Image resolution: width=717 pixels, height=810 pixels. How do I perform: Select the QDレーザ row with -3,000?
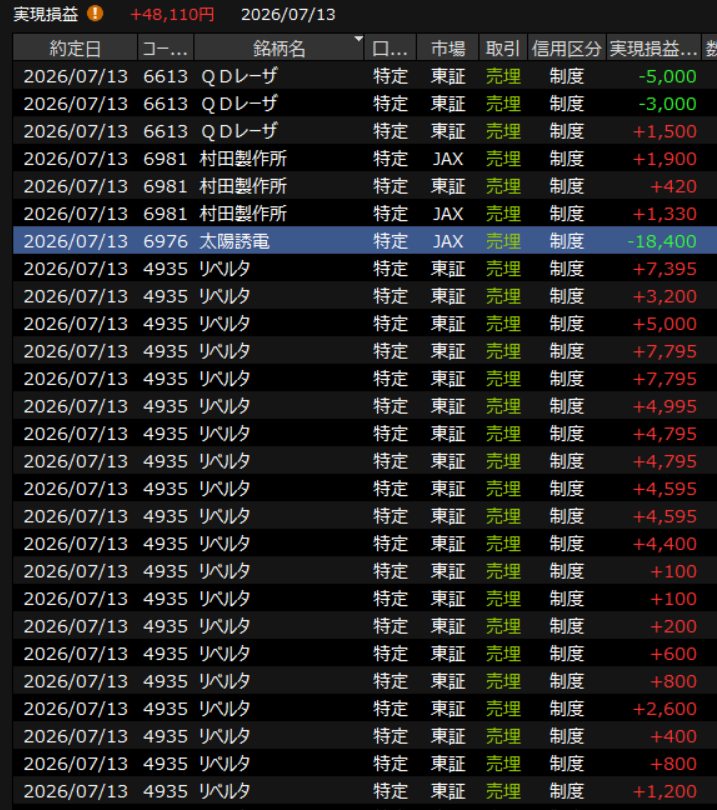click(x=365, y=104)
